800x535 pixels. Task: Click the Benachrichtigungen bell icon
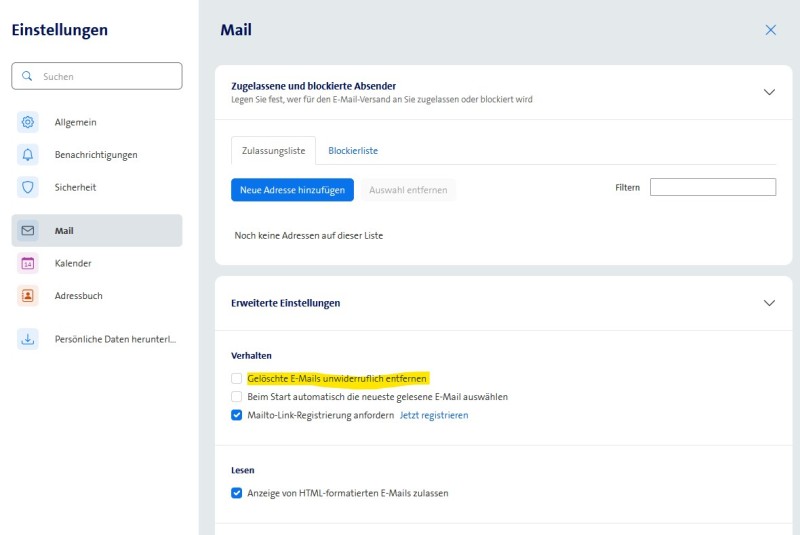tap(28, 155)
